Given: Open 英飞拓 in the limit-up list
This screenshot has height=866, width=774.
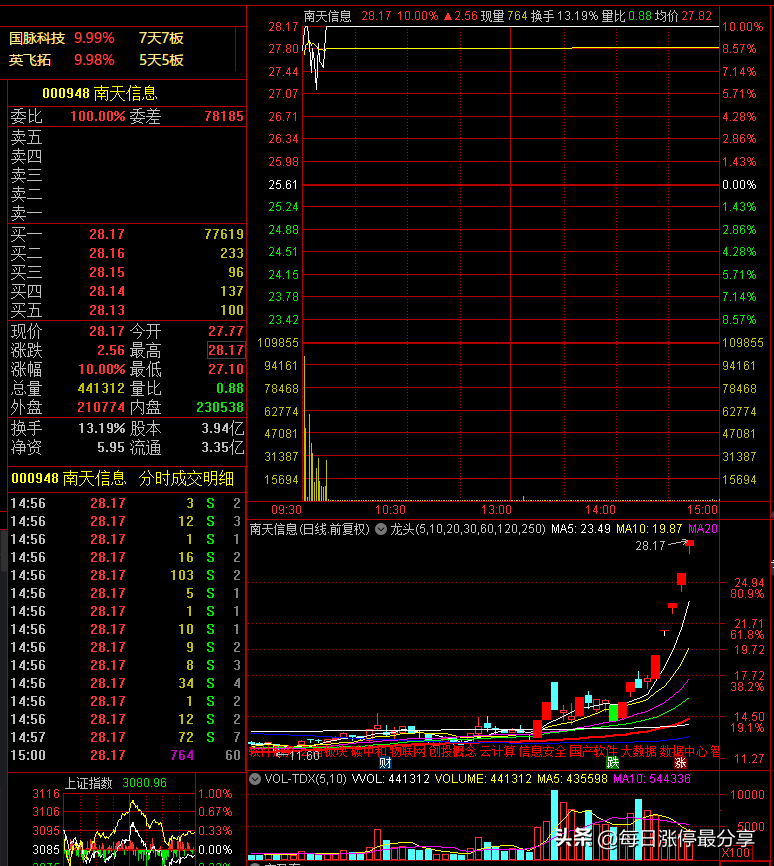Looking at the screenshot, I should 30,60.
